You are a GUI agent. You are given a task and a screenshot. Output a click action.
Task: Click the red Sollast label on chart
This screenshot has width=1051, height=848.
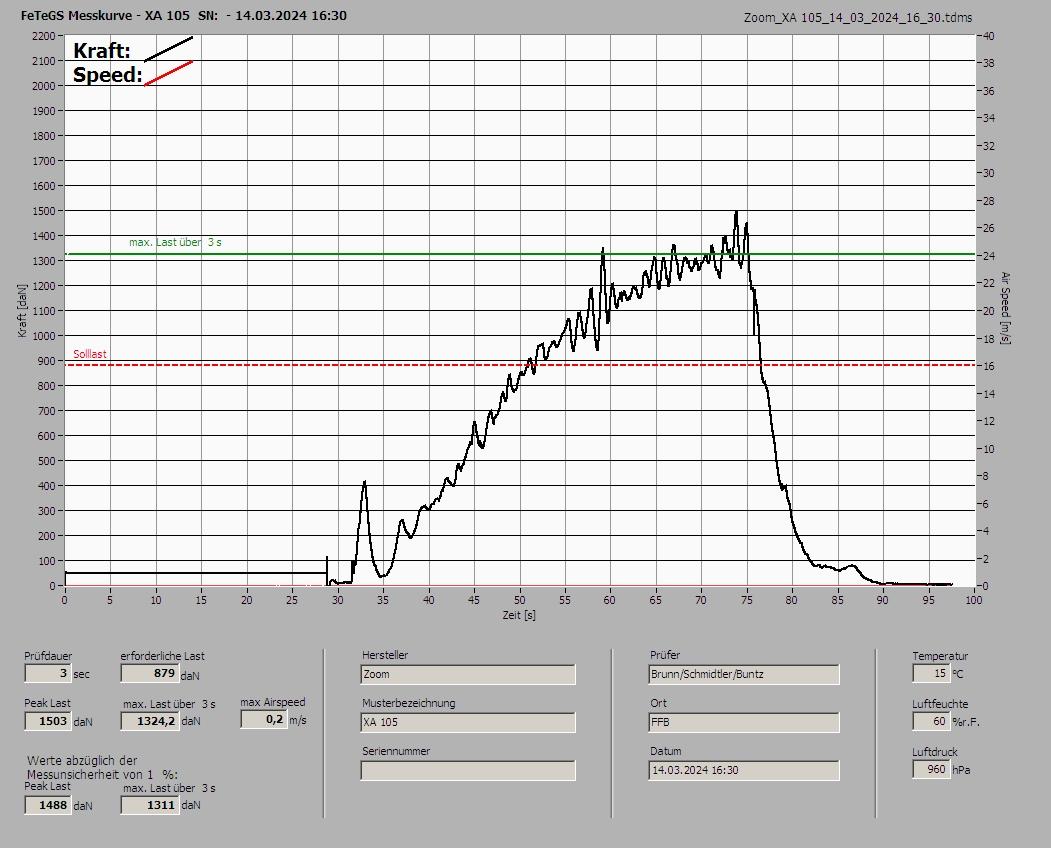tap(90, 355)
